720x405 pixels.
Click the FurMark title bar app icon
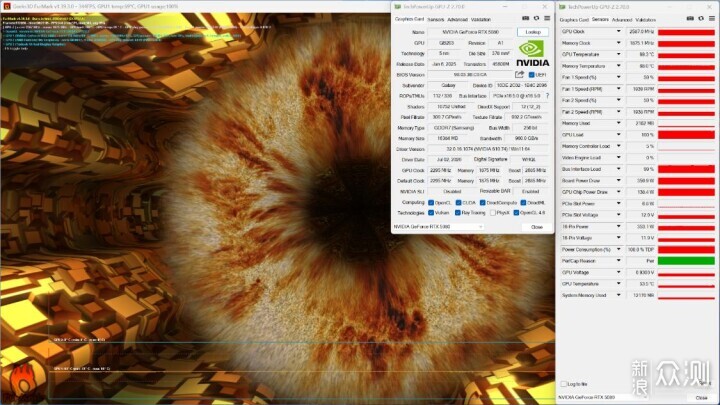[x=6, y=6]
